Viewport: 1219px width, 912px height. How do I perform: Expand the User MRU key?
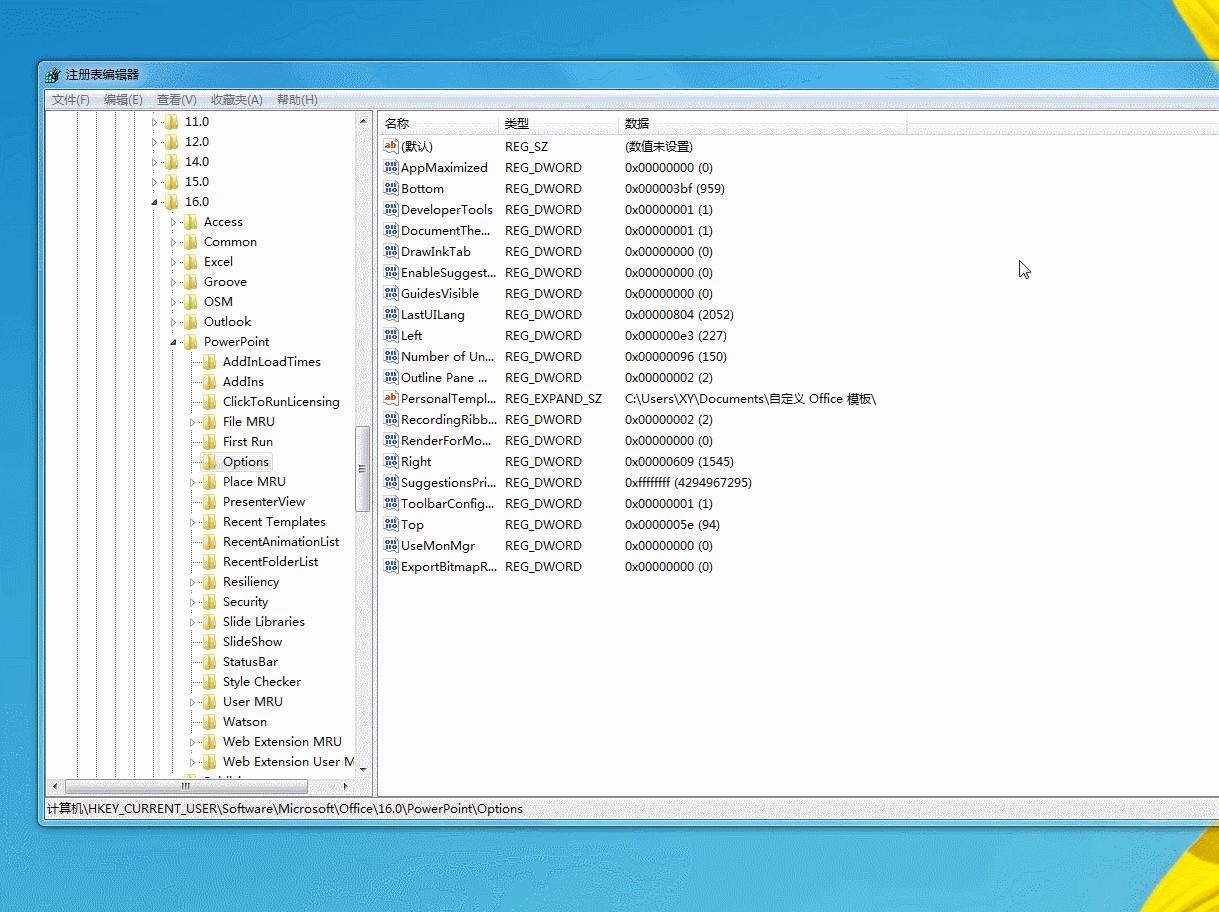193,702
